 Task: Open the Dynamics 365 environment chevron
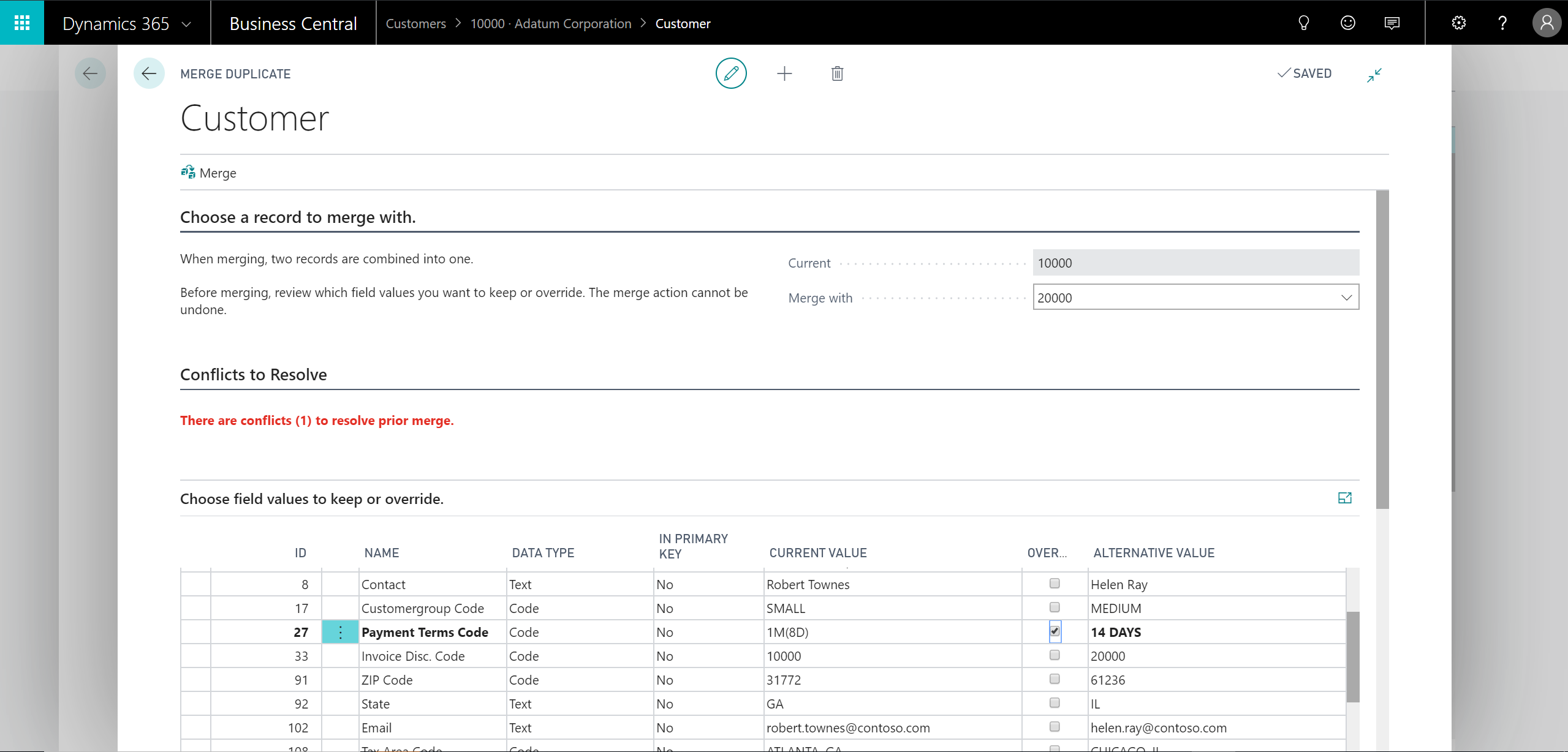[187, 23]
